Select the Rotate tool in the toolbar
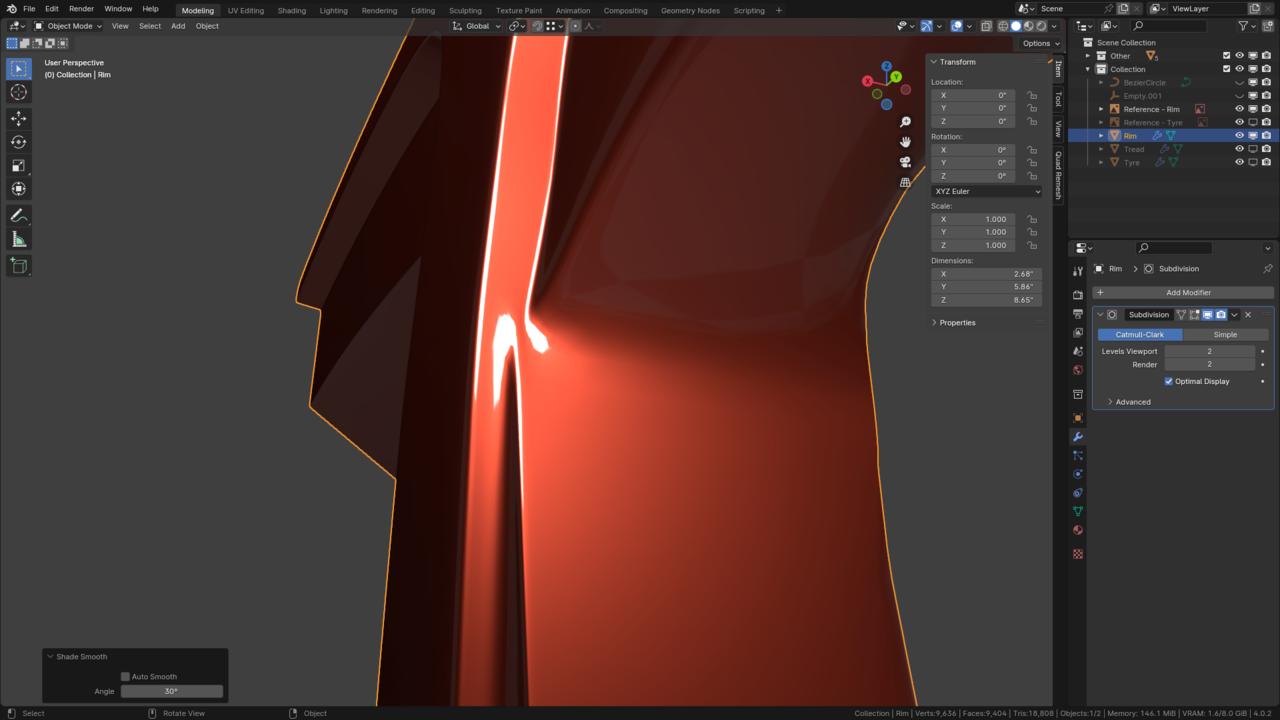 click(18, 142)
